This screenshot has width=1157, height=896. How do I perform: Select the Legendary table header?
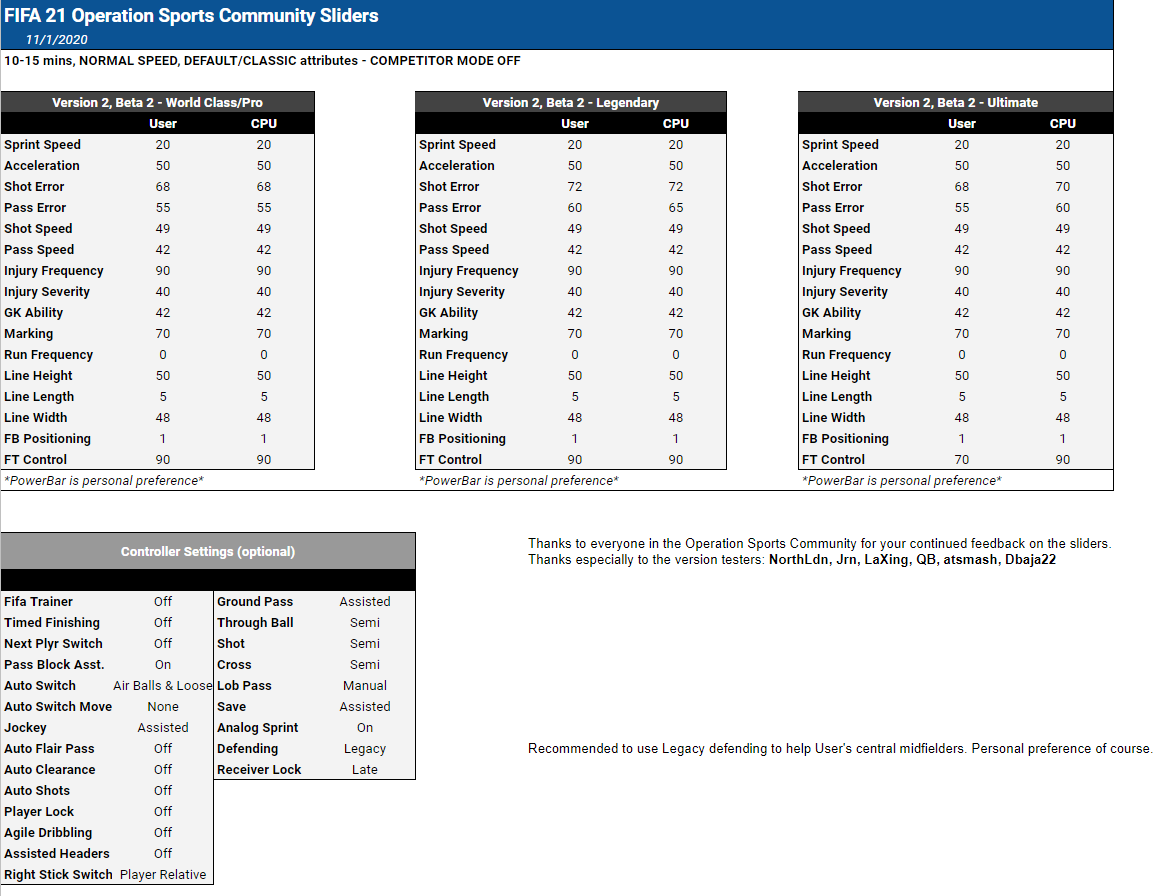(570, 102)
